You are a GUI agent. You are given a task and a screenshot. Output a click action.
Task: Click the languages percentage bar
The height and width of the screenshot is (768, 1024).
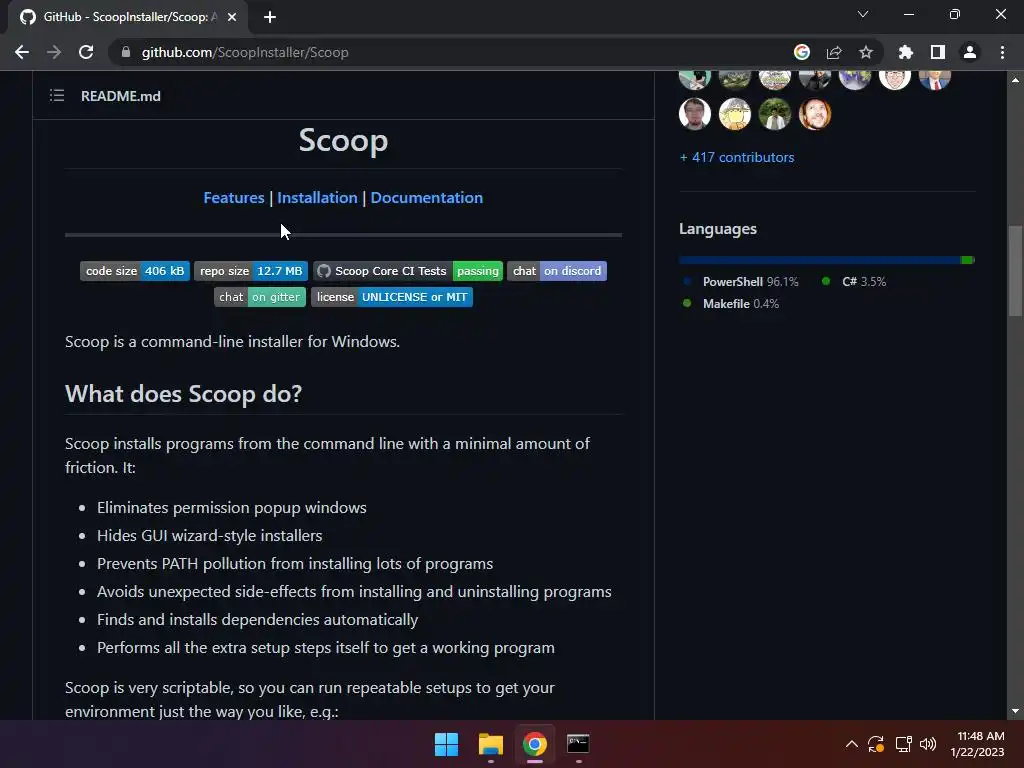[x=827, y=260]
